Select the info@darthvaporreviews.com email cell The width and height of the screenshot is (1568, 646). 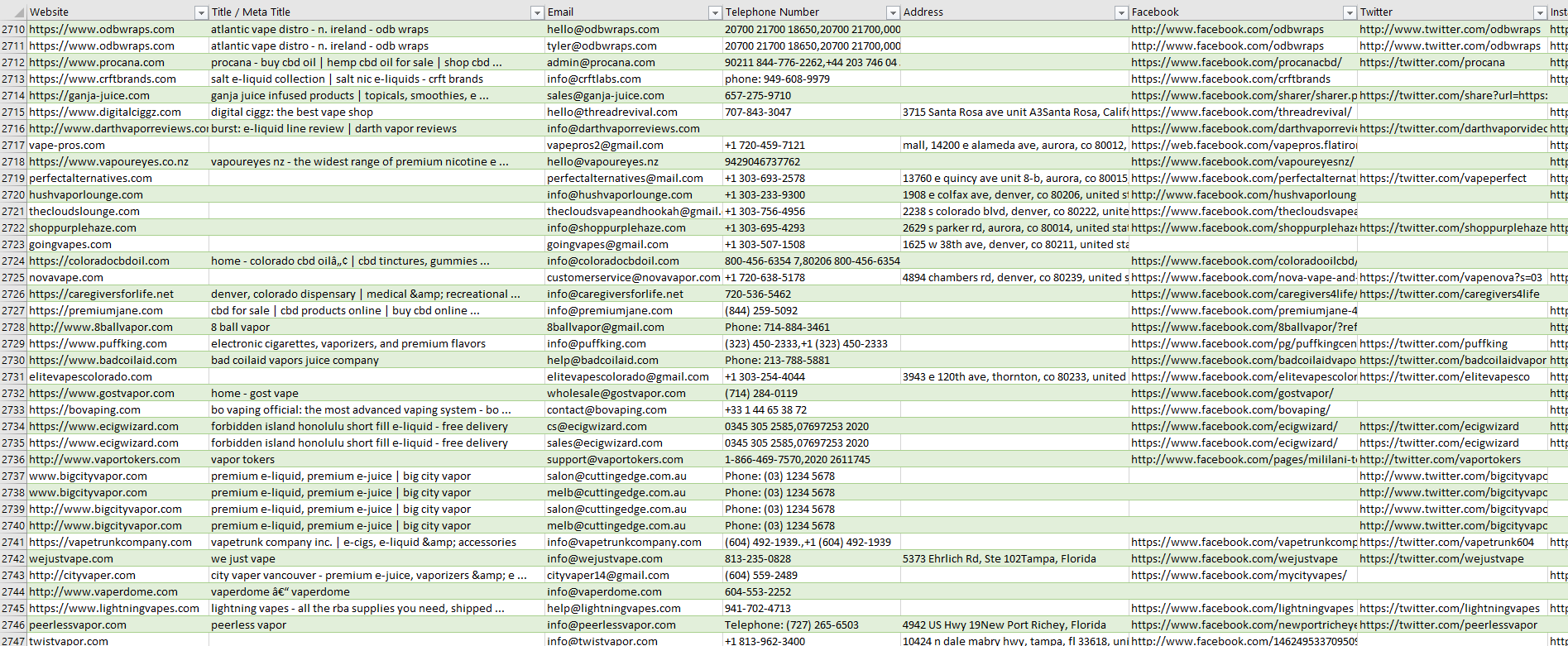(633, 128)
